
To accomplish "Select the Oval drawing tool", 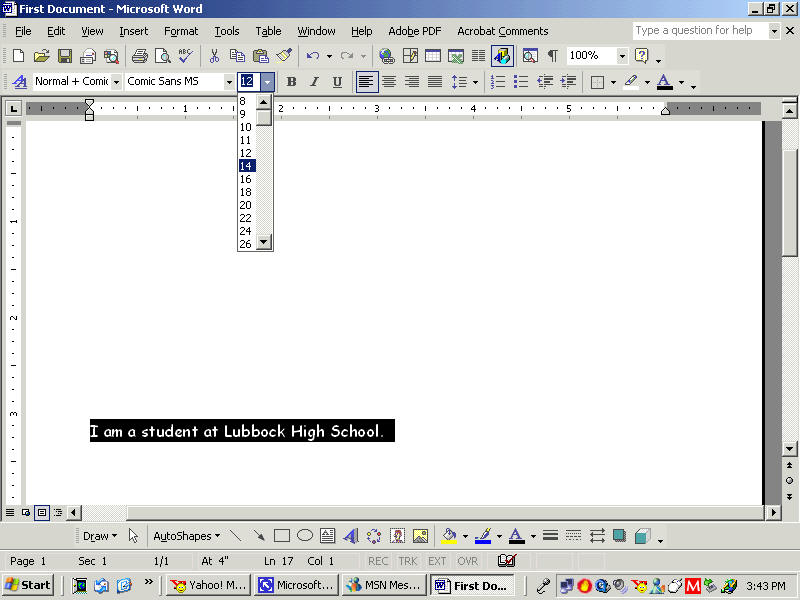I will coord(305,536).
